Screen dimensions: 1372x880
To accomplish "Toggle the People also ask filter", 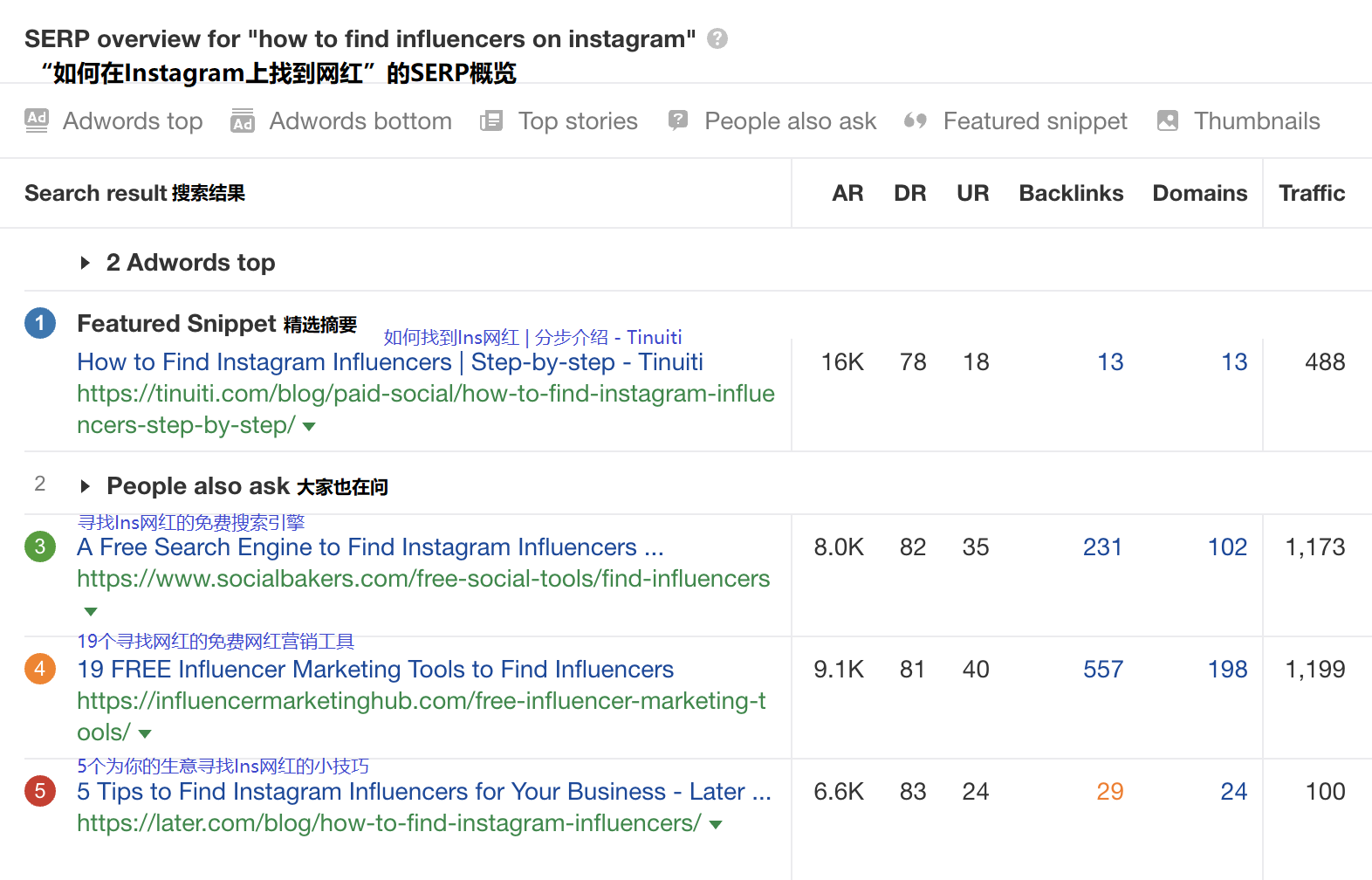I will click(x=677, y=120).
